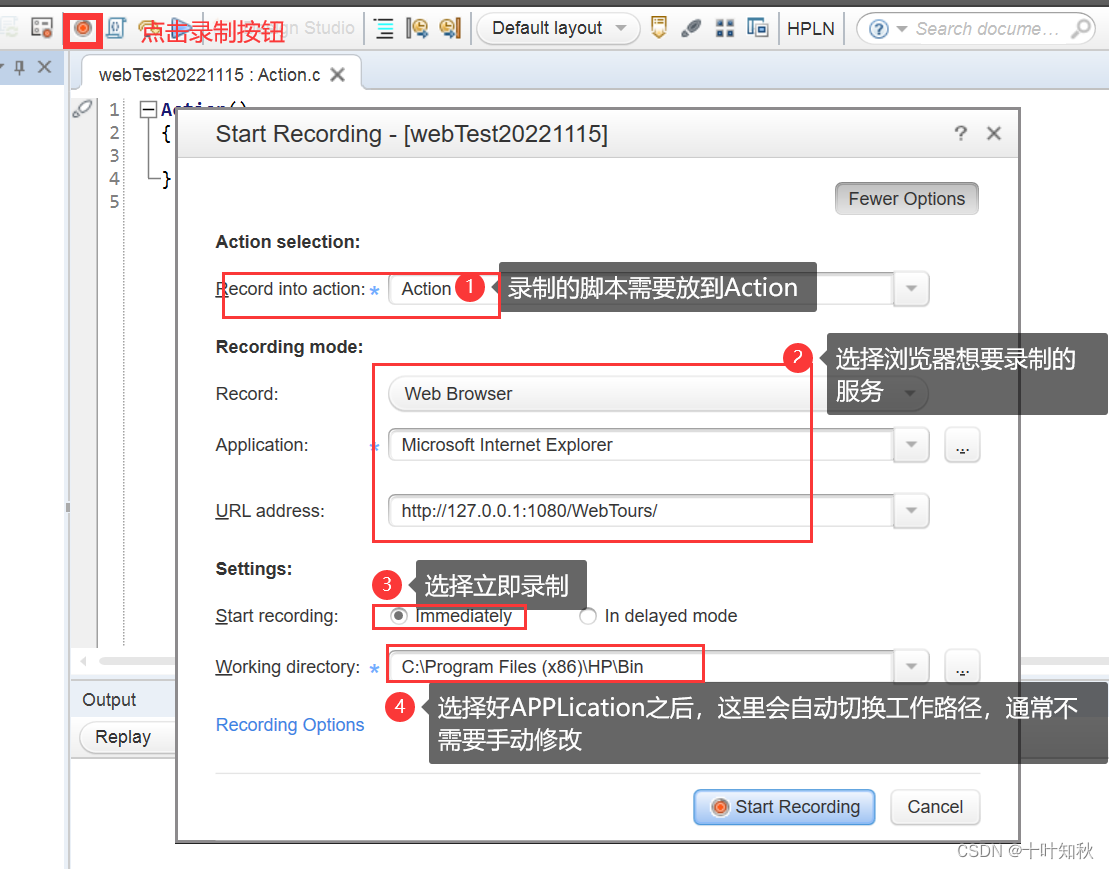Select the Immediately radio button
The height and width of the screenshot is (869, 1109).
(x=399, y=616)
